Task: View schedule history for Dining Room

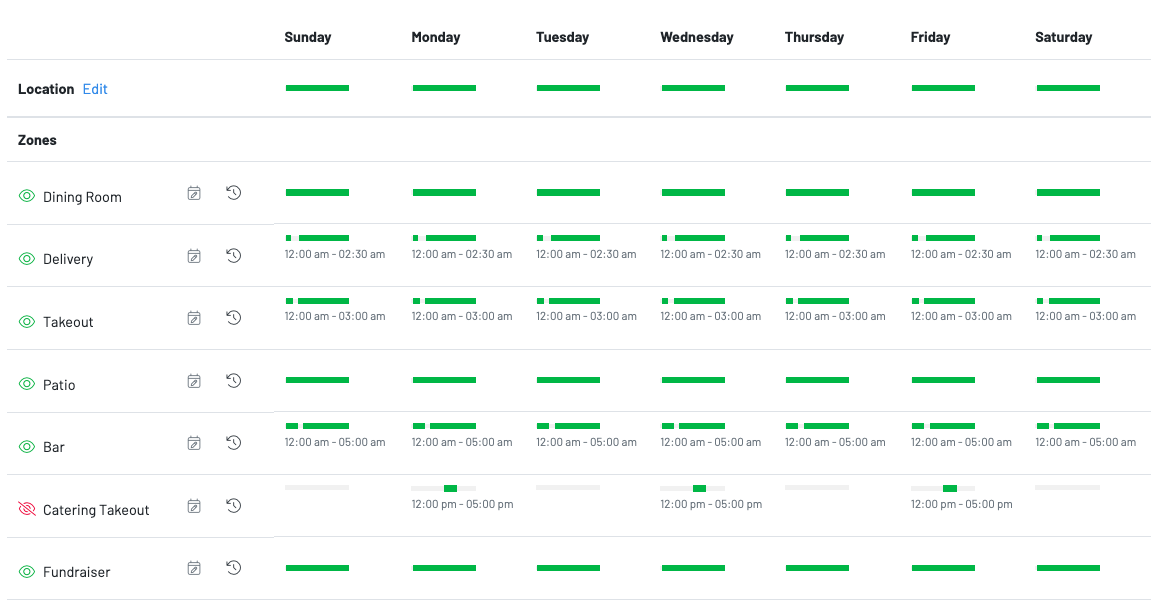Action: click(233, 193)
